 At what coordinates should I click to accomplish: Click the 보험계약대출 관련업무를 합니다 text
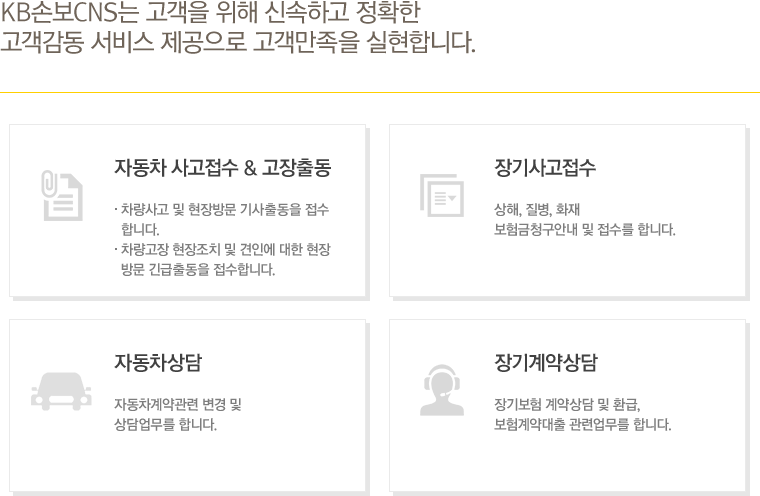(582, 424)
